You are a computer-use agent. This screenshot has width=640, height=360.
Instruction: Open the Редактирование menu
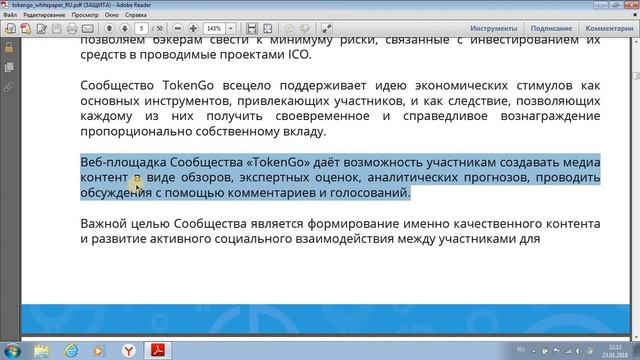(44, 15)
